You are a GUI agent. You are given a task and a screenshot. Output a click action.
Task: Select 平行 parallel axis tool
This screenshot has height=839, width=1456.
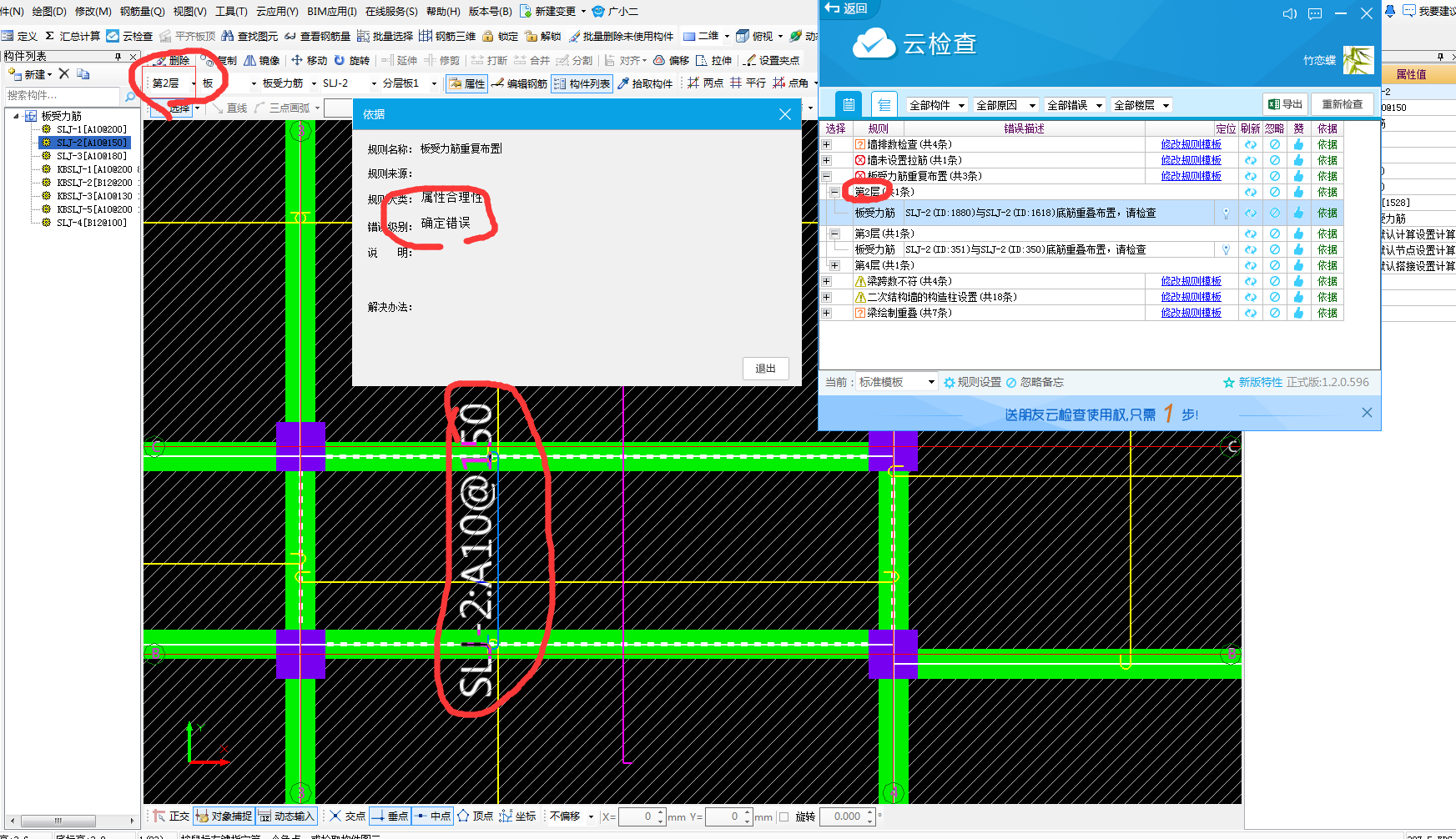pos(748,83)
